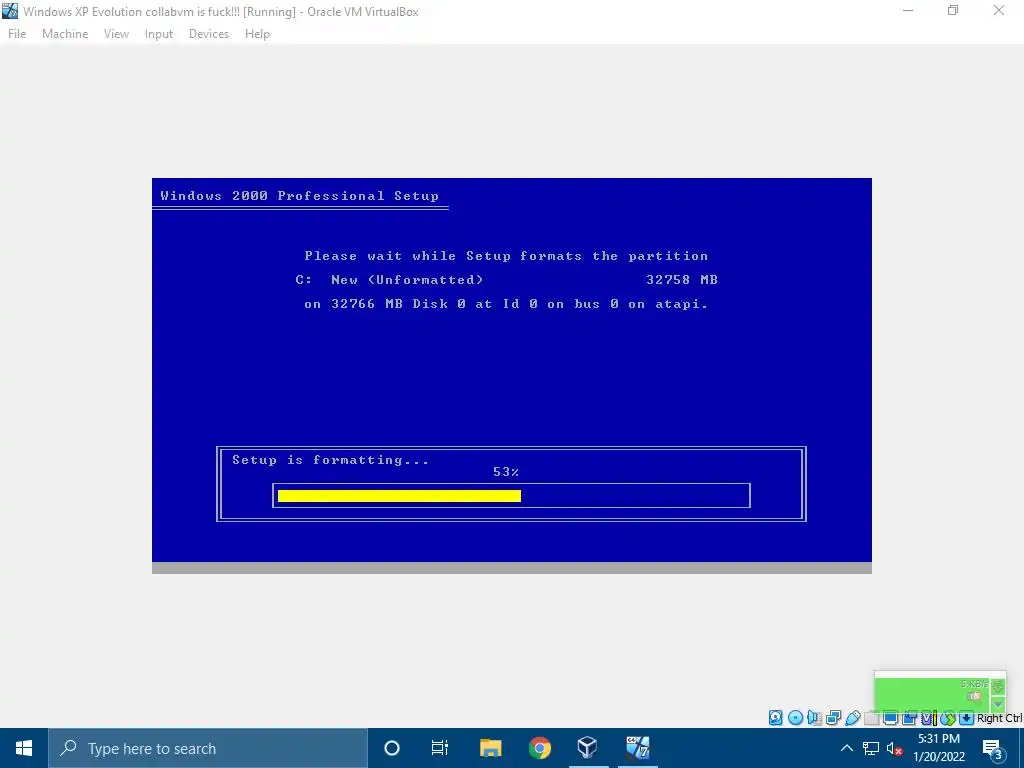Image resolution: width=1024 pixels, height=768 pixels.
Task: Click the mouse integration status icon
Action: point(948,718)
